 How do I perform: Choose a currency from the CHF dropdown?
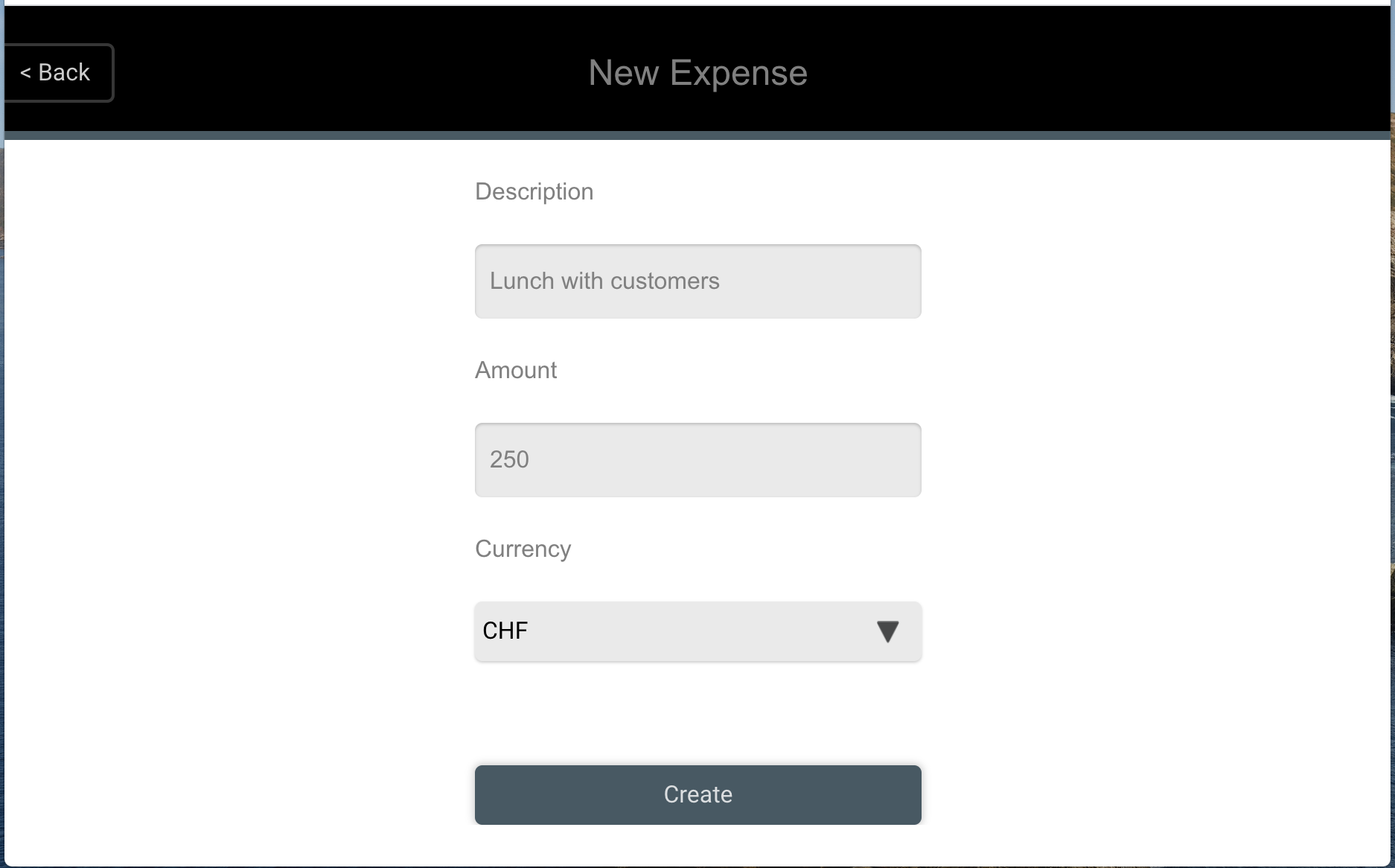[697, 631]
